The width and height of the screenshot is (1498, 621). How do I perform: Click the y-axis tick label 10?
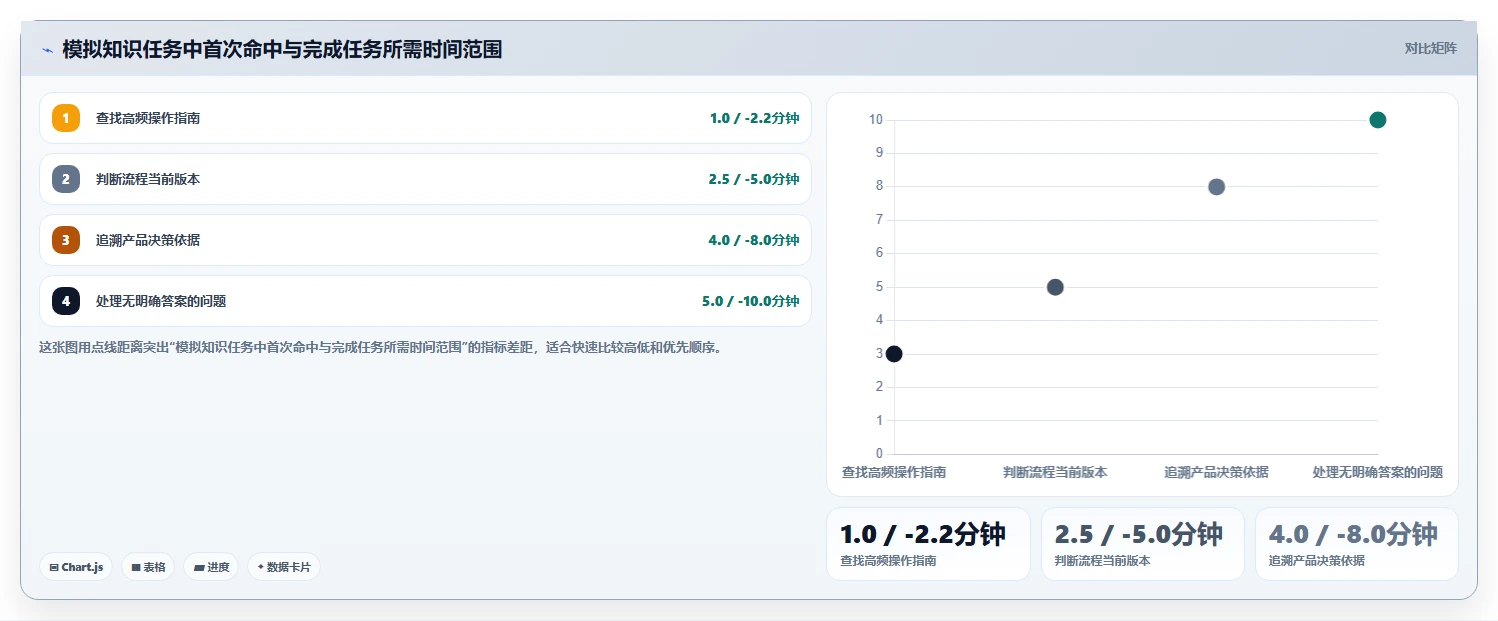[875, 120]
